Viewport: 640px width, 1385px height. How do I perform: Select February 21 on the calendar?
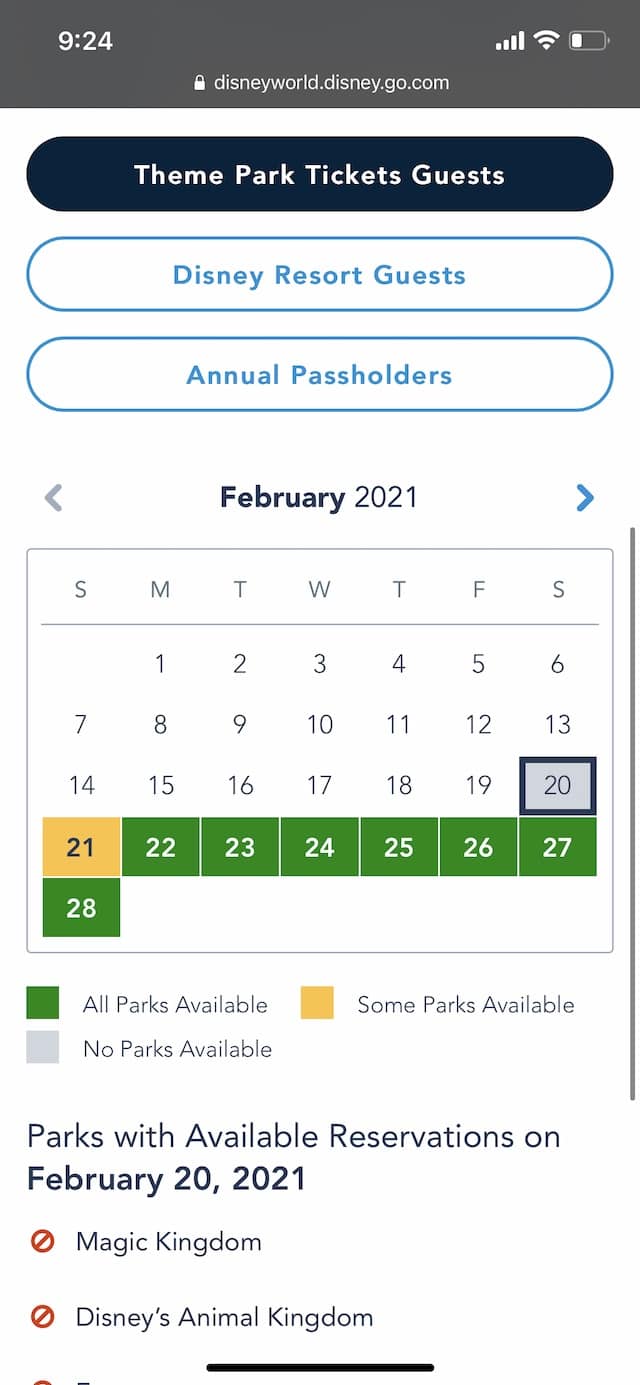click(x=81, y=847)
